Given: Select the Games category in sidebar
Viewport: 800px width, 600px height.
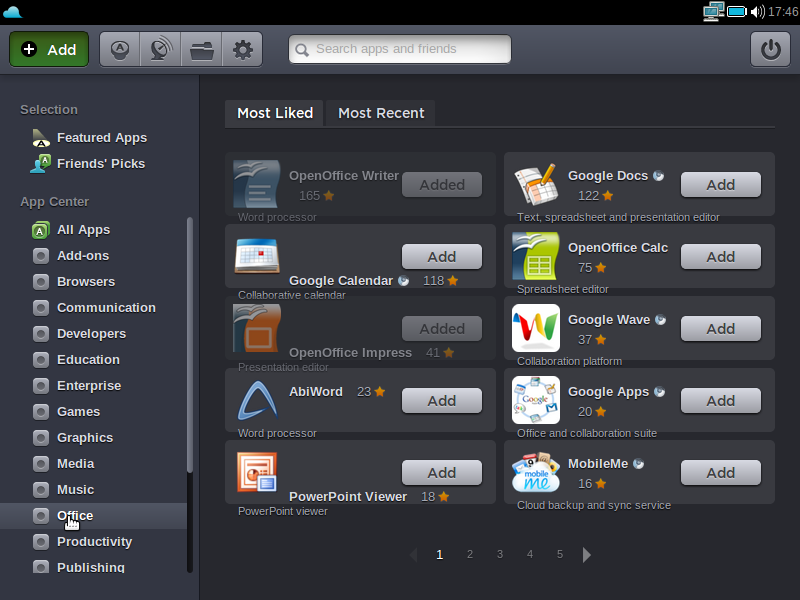Looking at the screenshot, I should [78, 411].
